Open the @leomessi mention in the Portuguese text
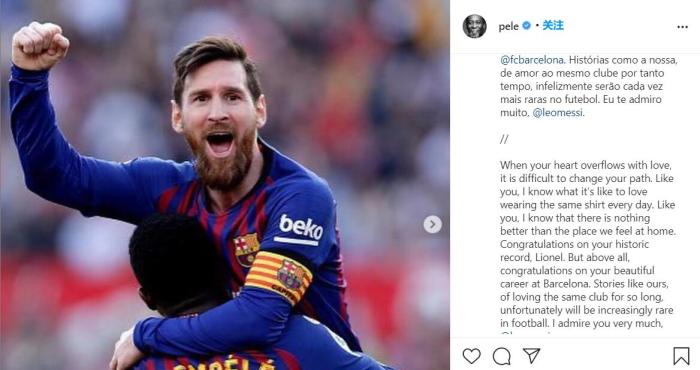 (x=558, y=112)
